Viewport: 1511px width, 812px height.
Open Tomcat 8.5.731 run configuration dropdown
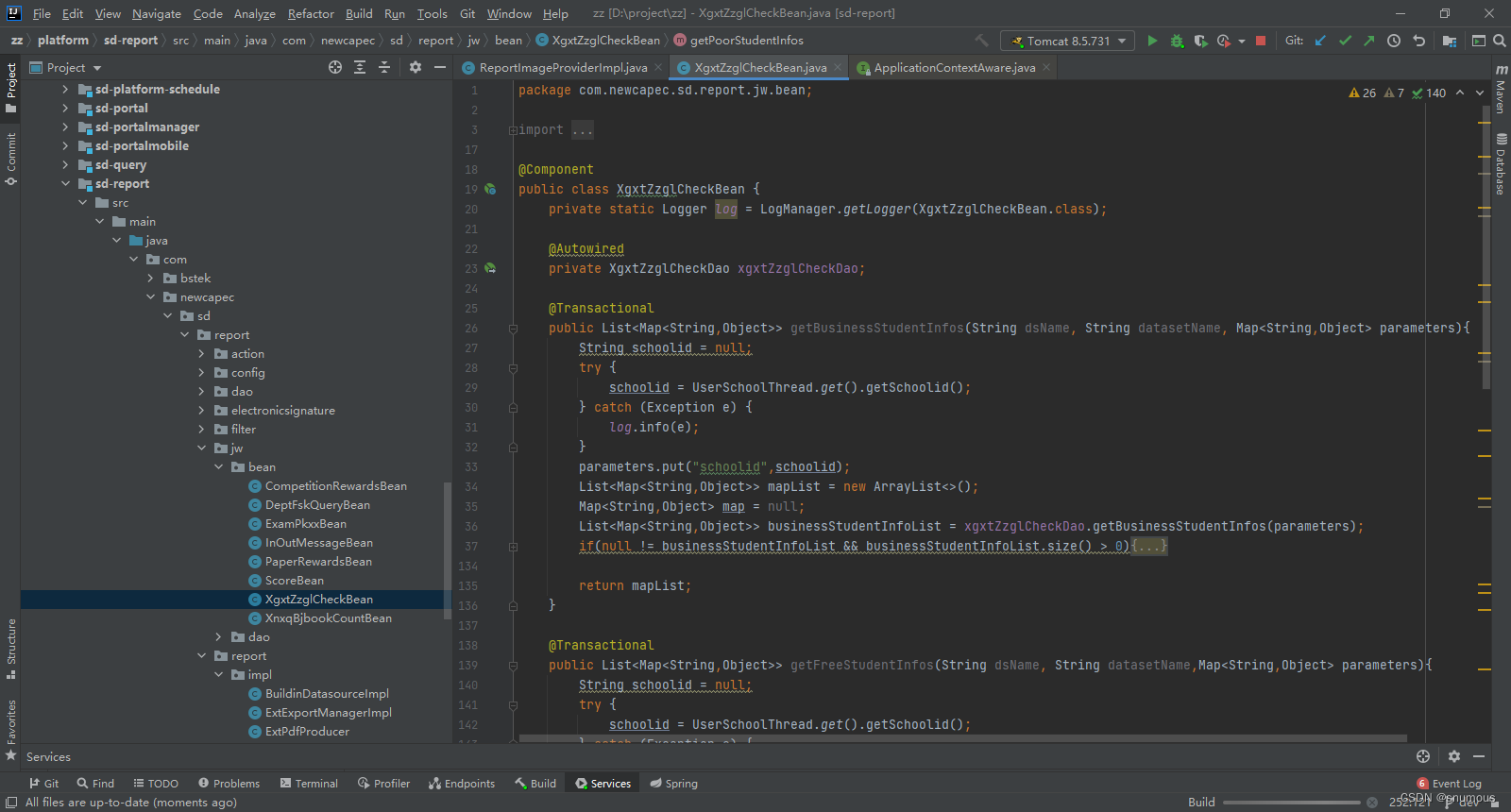(x=1069, y=41)
